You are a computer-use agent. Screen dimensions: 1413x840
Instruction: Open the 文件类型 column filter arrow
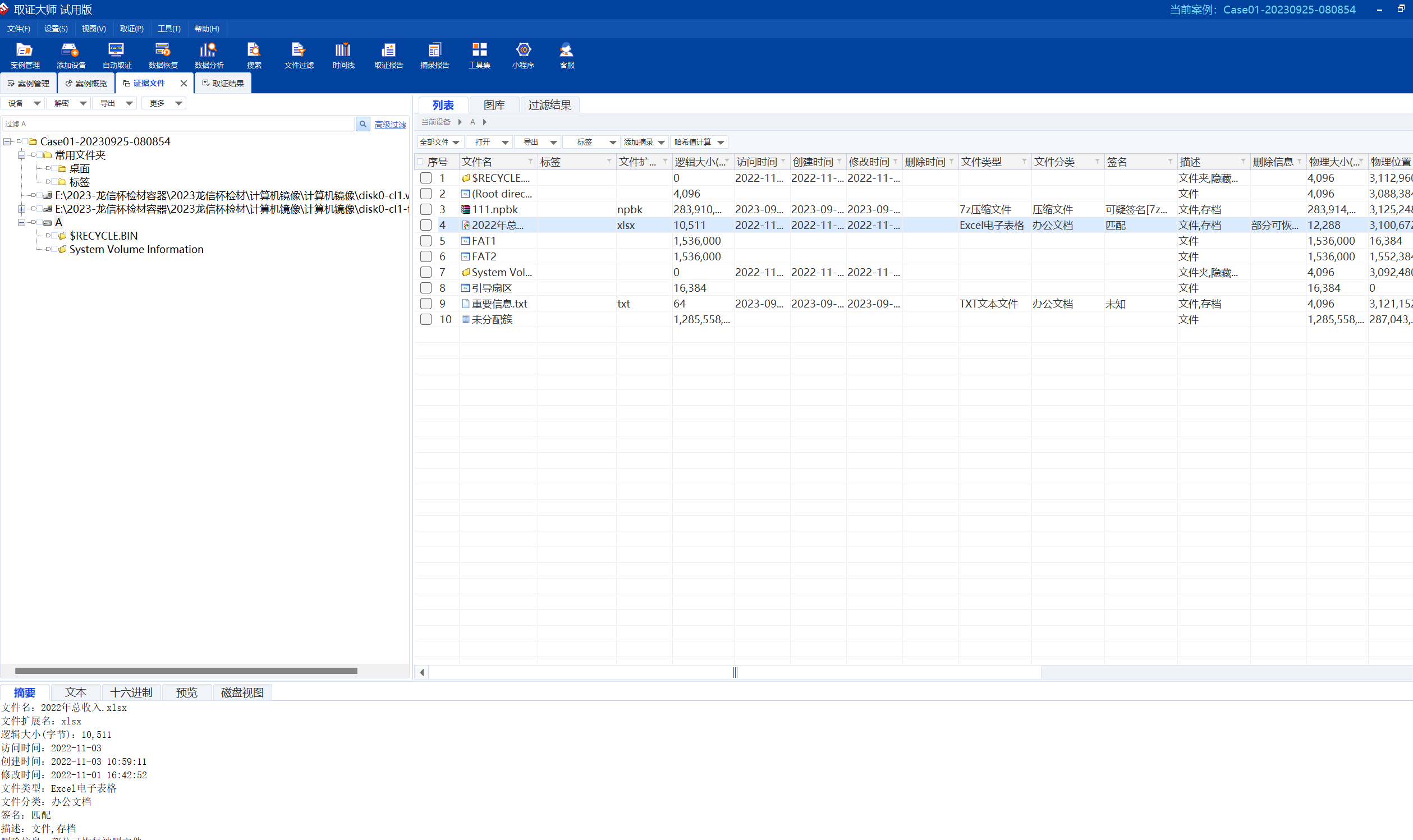1024,161
